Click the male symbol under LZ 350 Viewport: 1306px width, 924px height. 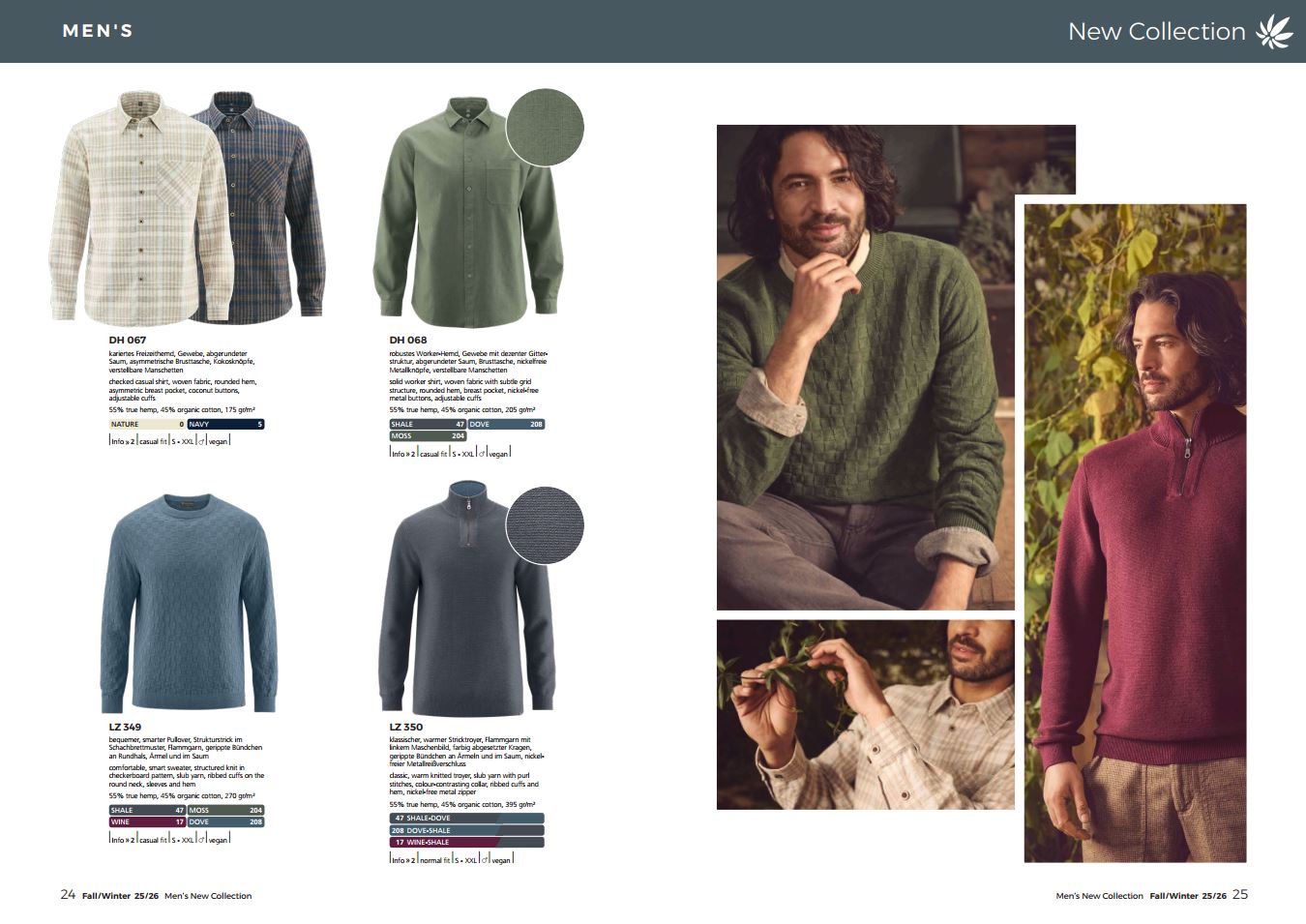pyautogui.click(x=482, y=859)
